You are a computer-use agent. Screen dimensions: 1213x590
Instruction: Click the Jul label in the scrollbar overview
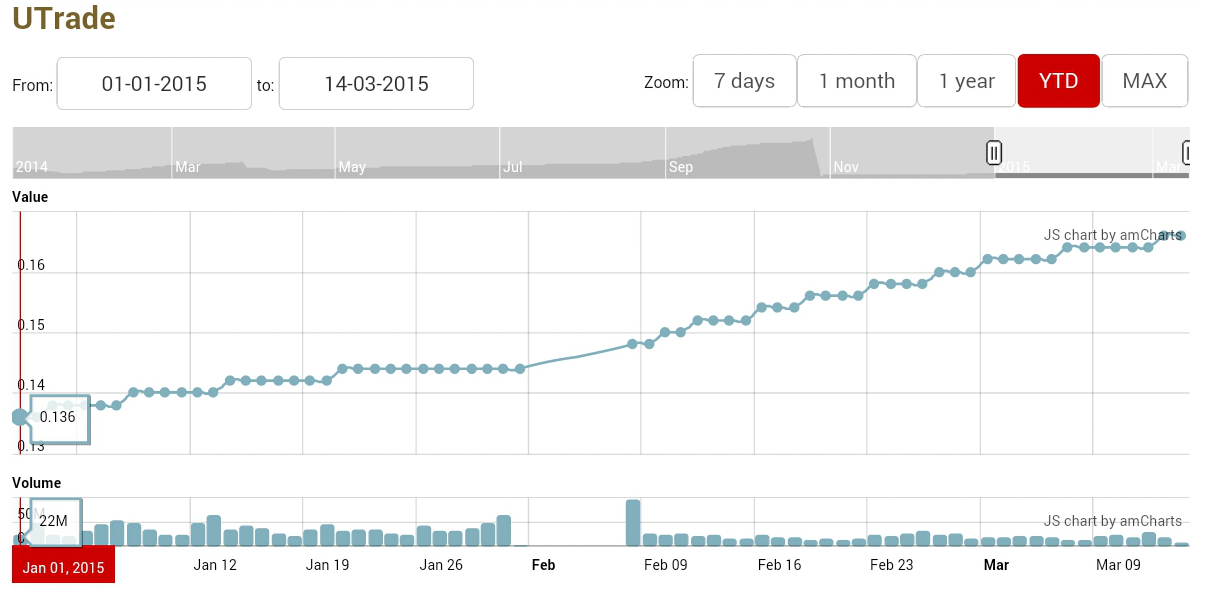click(x=513, y=167)
